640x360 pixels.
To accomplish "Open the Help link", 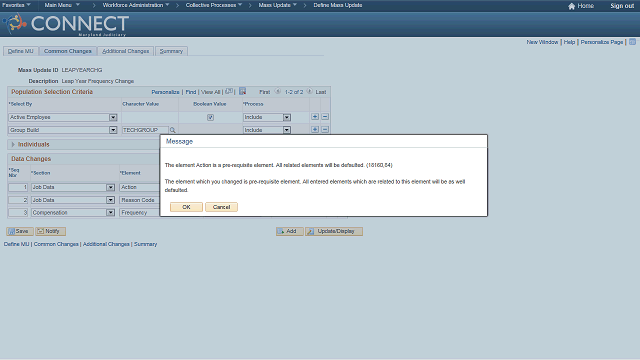I will (x=569, y=42).
